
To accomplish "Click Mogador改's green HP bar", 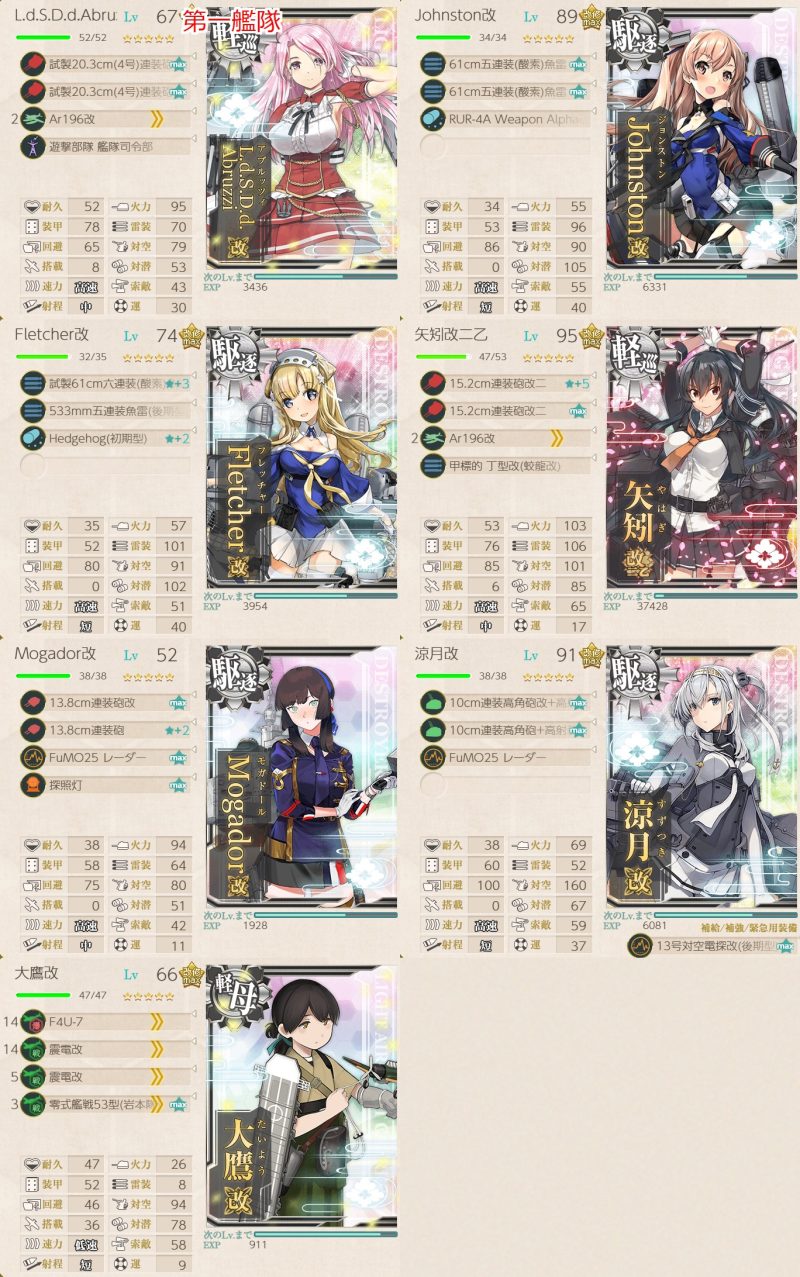I will click(x=43, y=675).
